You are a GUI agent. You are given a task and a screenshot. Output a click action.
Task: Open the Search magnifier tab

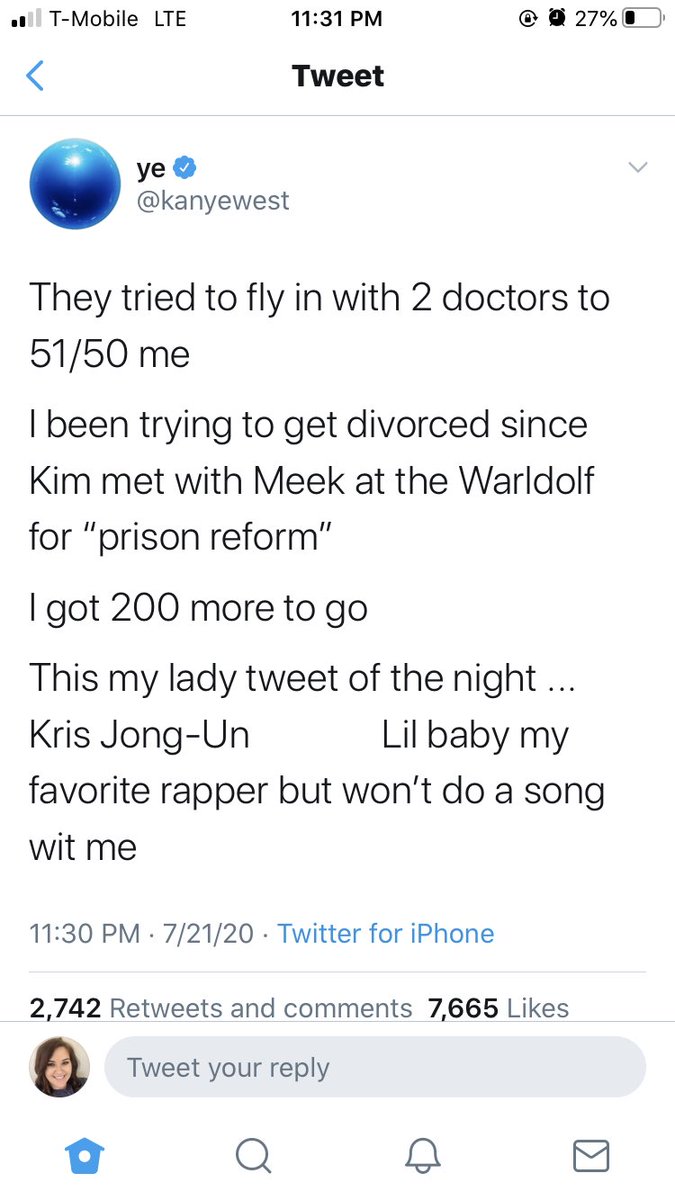click(x=254, y=1155)
